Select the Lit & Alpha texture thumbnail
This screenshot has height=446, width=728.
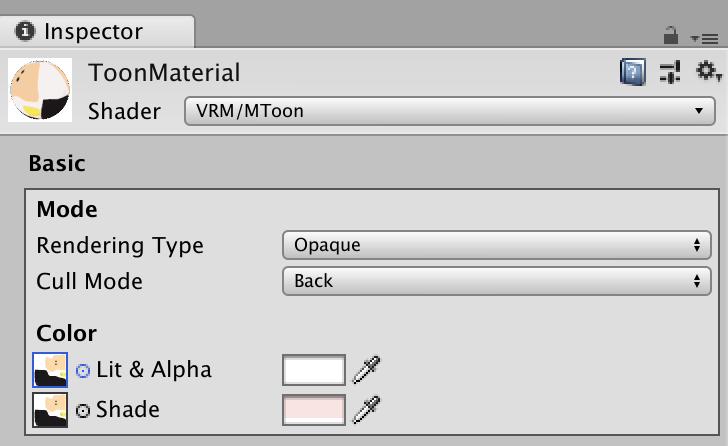(x=50, y=370)
